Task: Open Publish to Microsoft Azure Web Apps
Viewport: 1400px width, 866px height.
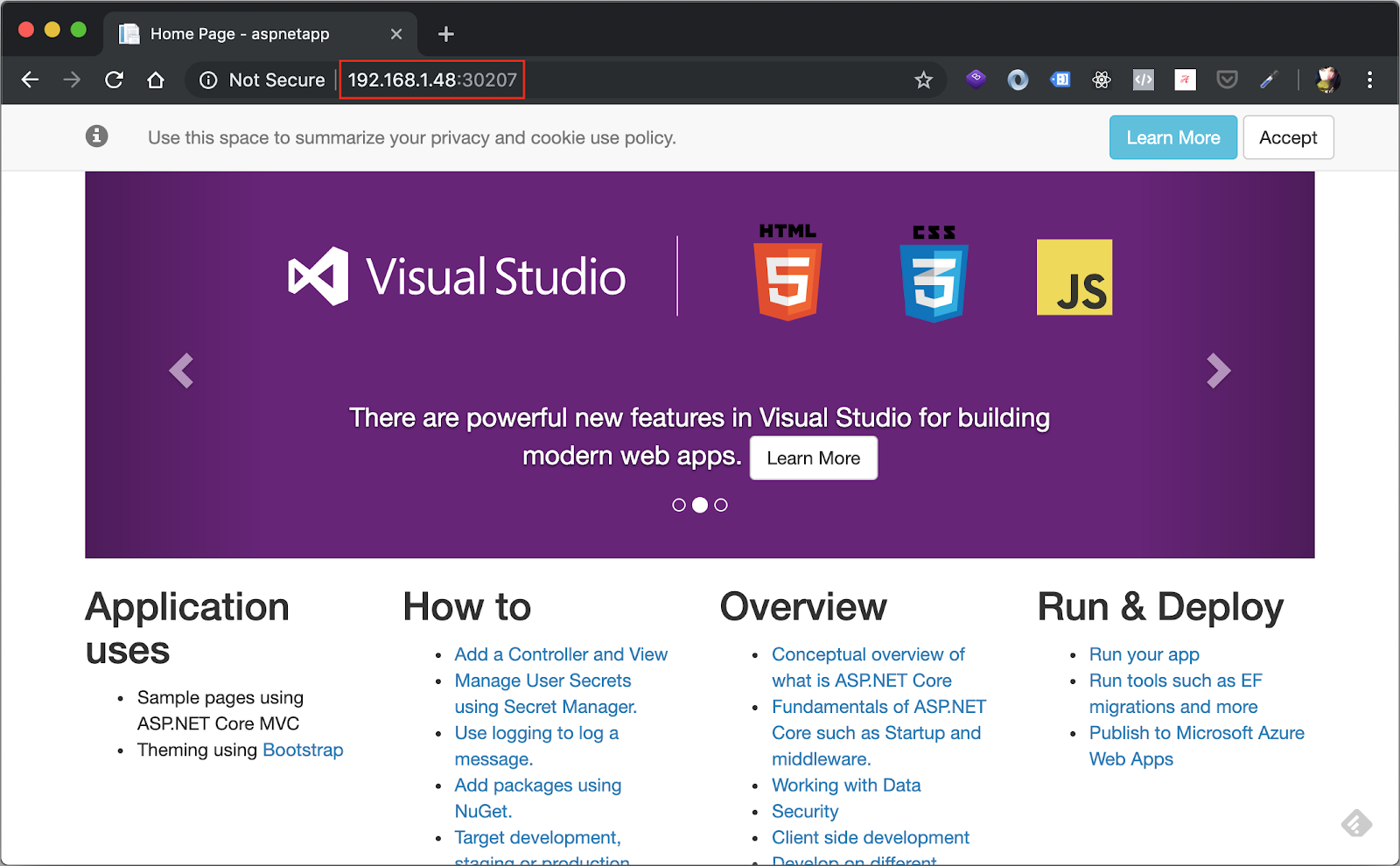Action: (1197, 746)
